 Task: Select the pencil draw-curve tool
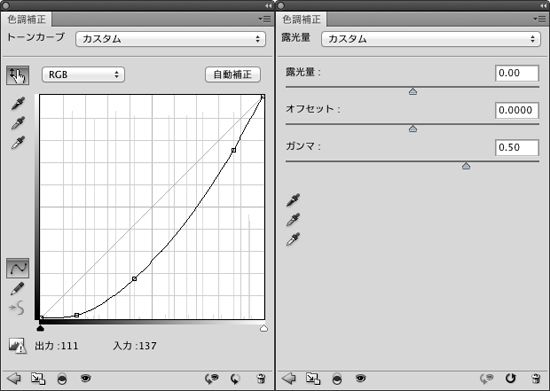(17, 289)
